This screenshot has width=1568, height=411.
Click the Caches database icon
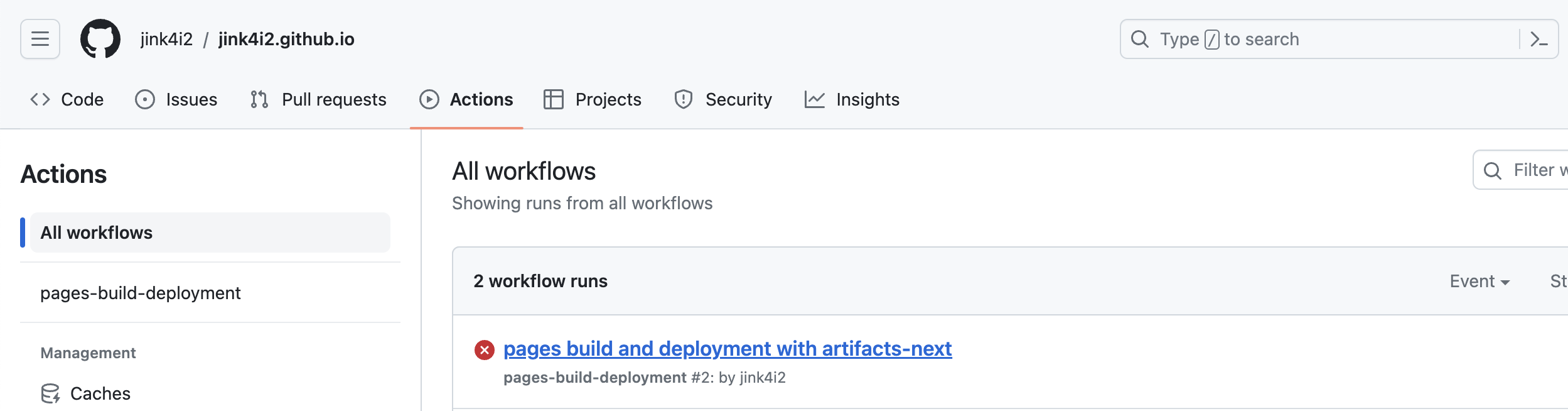50,393
